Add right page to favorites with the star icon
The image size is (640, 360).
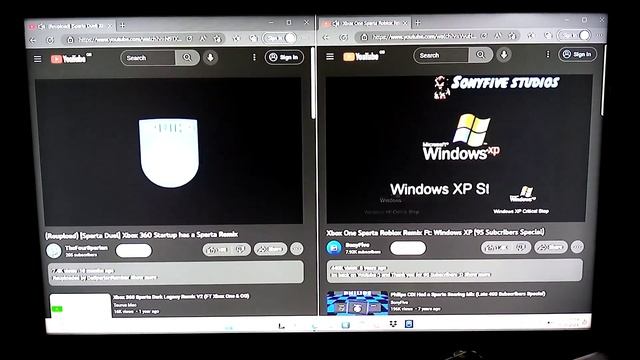tap(512, 36)
